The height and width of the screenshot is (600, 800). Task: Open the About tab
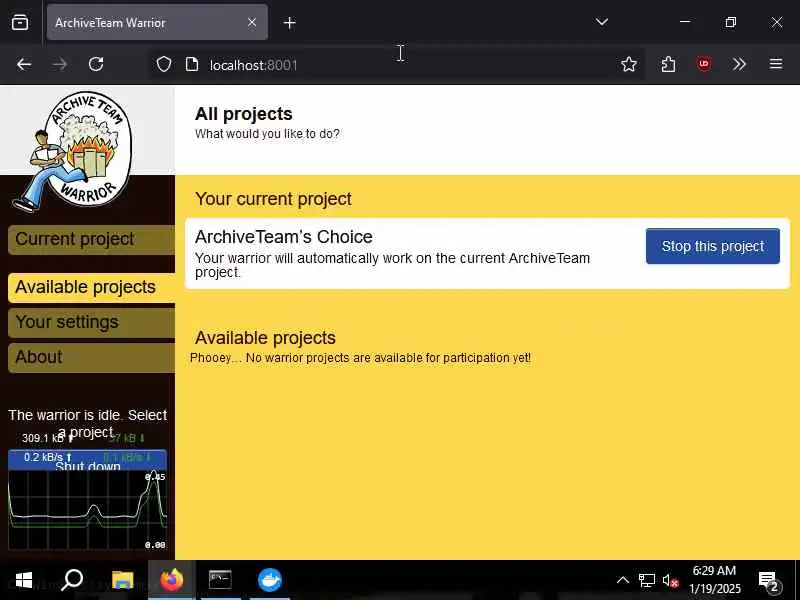click(92, 357)
